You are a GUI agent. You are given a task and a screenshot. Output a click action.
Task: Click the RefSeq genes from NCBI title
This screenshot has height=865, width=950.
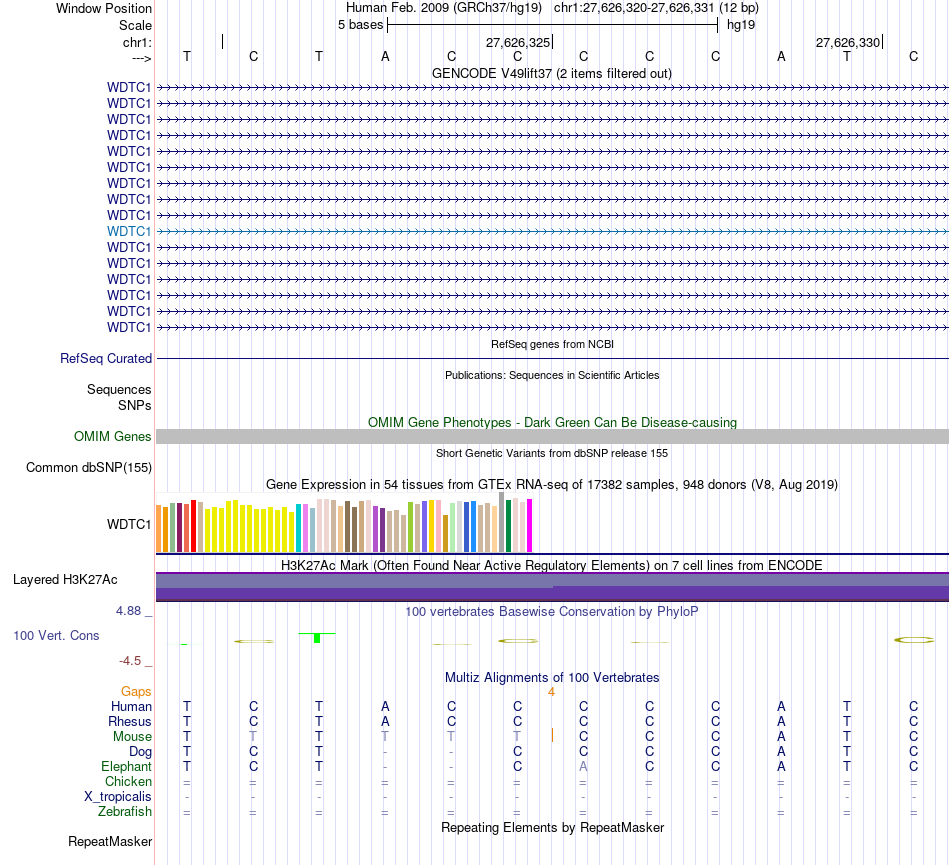point(552,344)
